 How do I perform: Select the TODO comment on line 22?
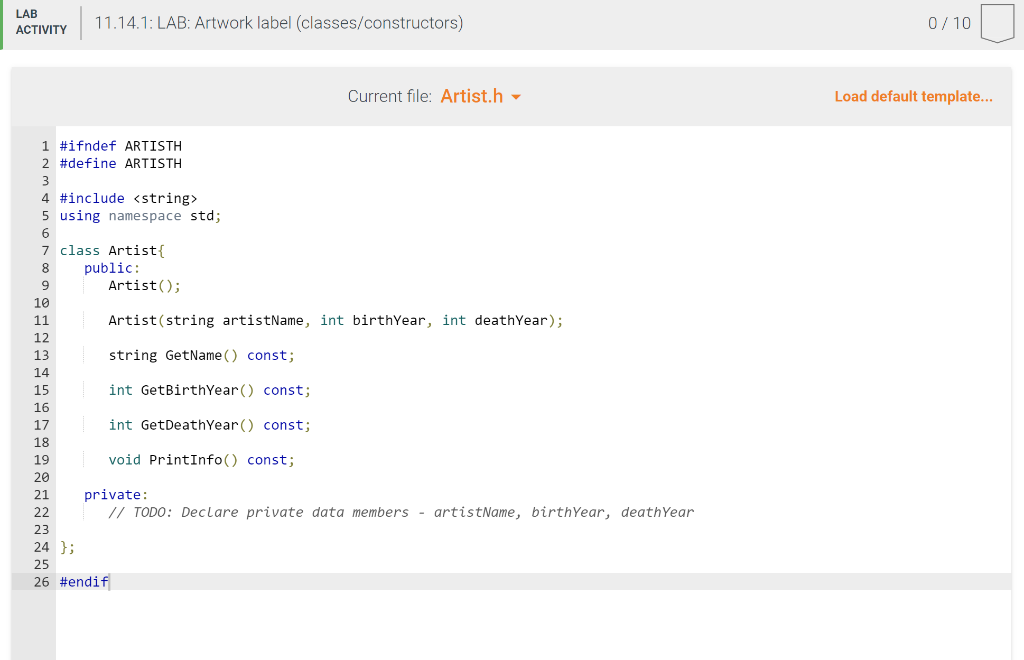400,511
